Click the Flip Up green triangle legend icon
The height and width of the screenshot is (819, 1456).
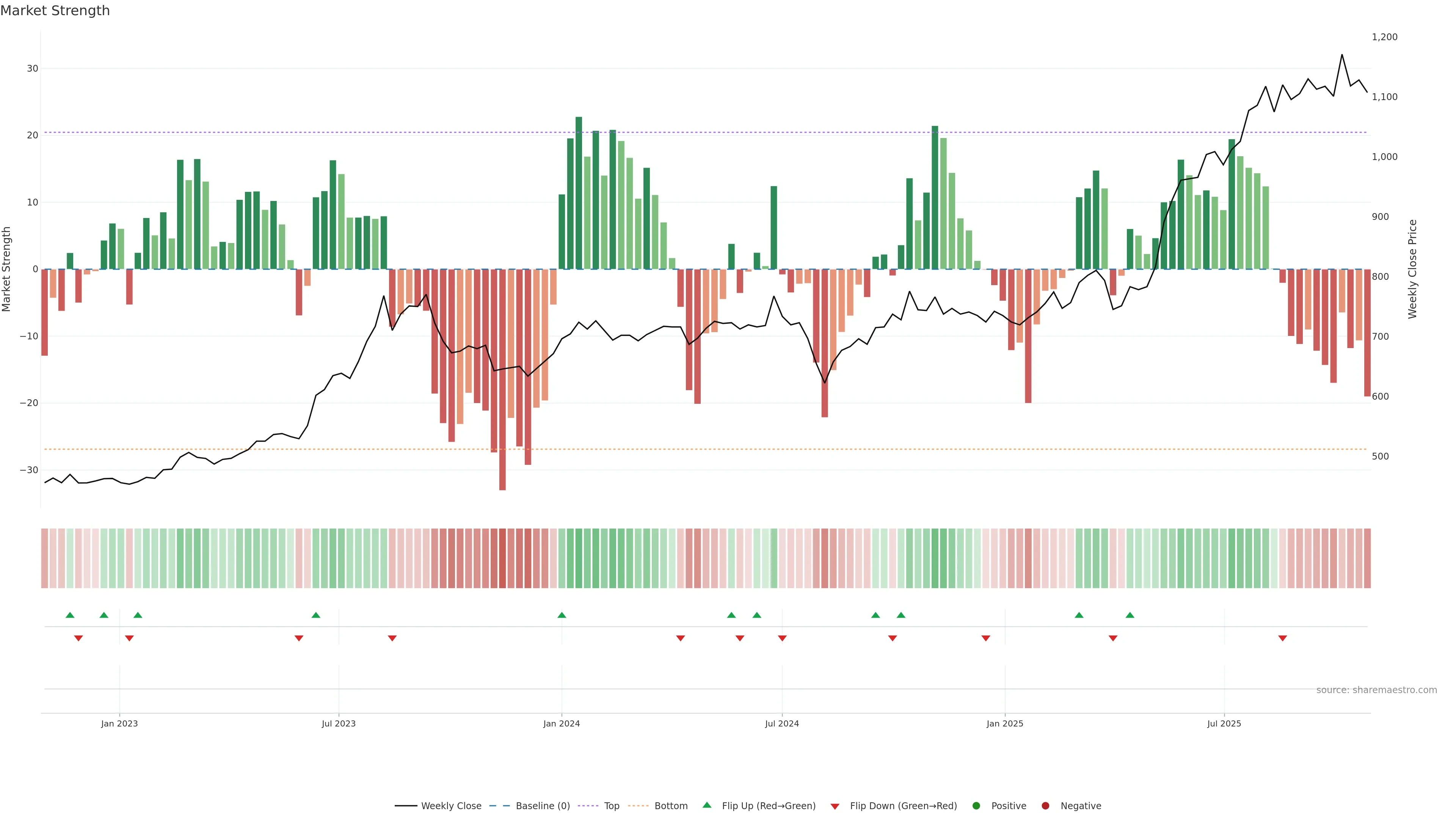[x=706, y=805]
